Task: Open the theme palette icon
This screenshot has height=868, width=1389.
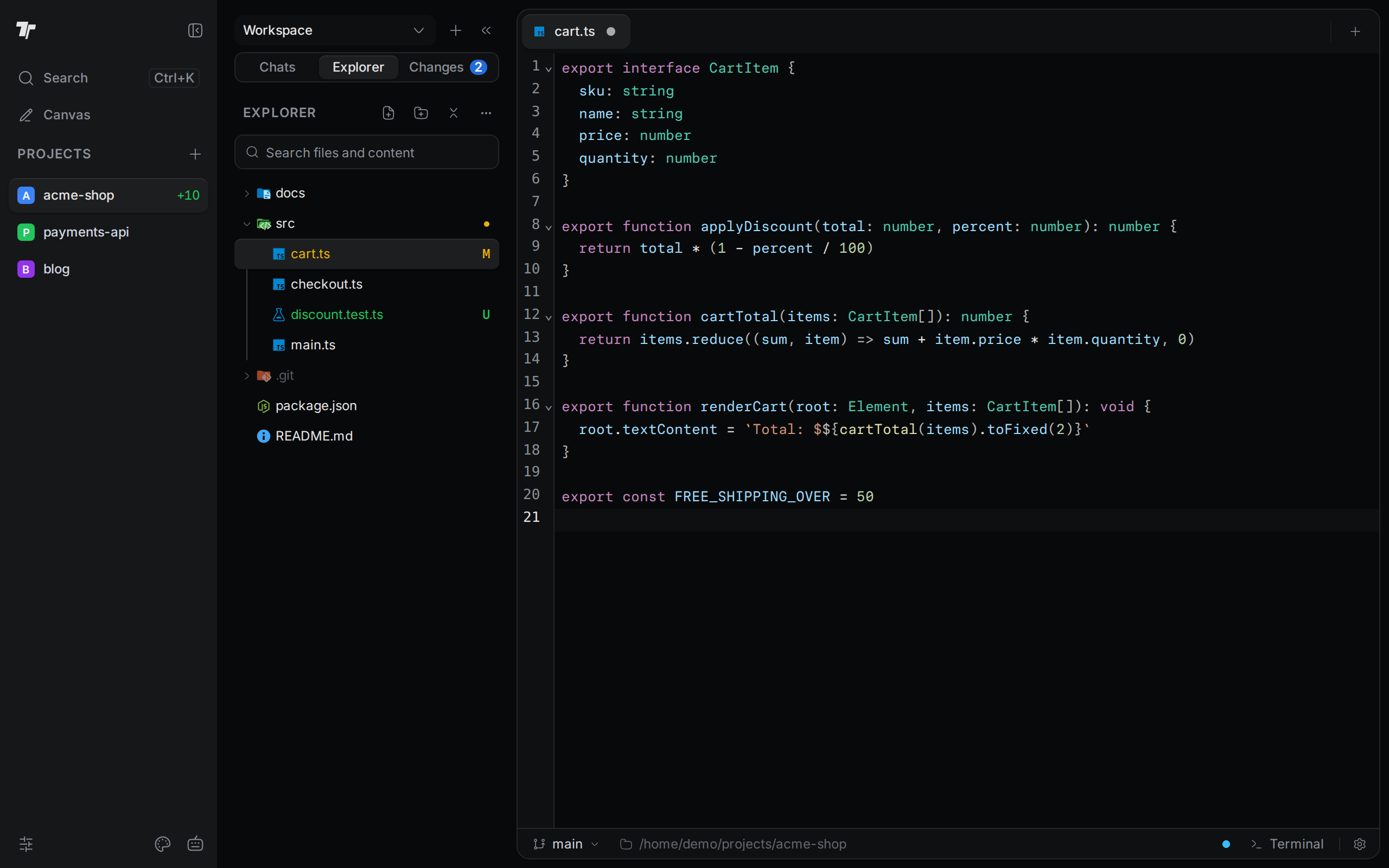Action: coord(162,844)
